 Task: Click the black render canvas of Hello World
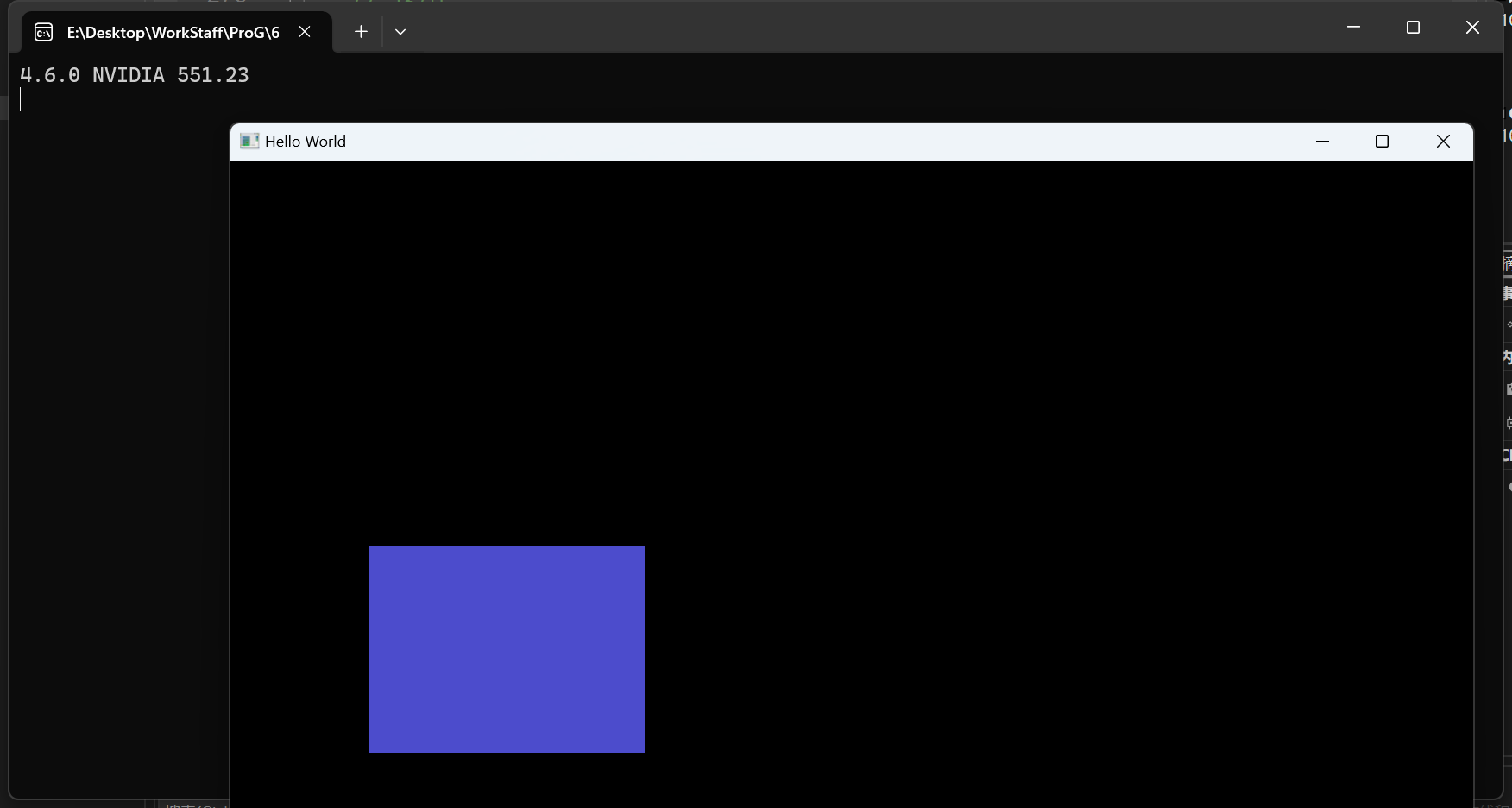949,345
